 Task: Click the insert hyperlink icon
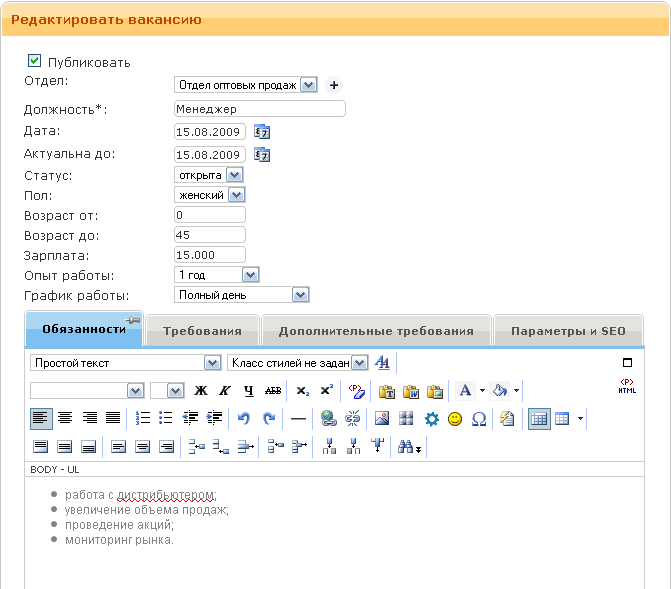(328, 419)
